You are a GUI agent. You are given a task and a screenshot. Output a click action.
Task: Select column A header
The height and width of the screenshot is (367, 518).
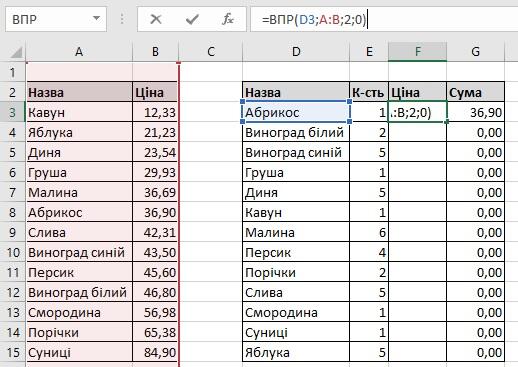(x=79, y=52)
